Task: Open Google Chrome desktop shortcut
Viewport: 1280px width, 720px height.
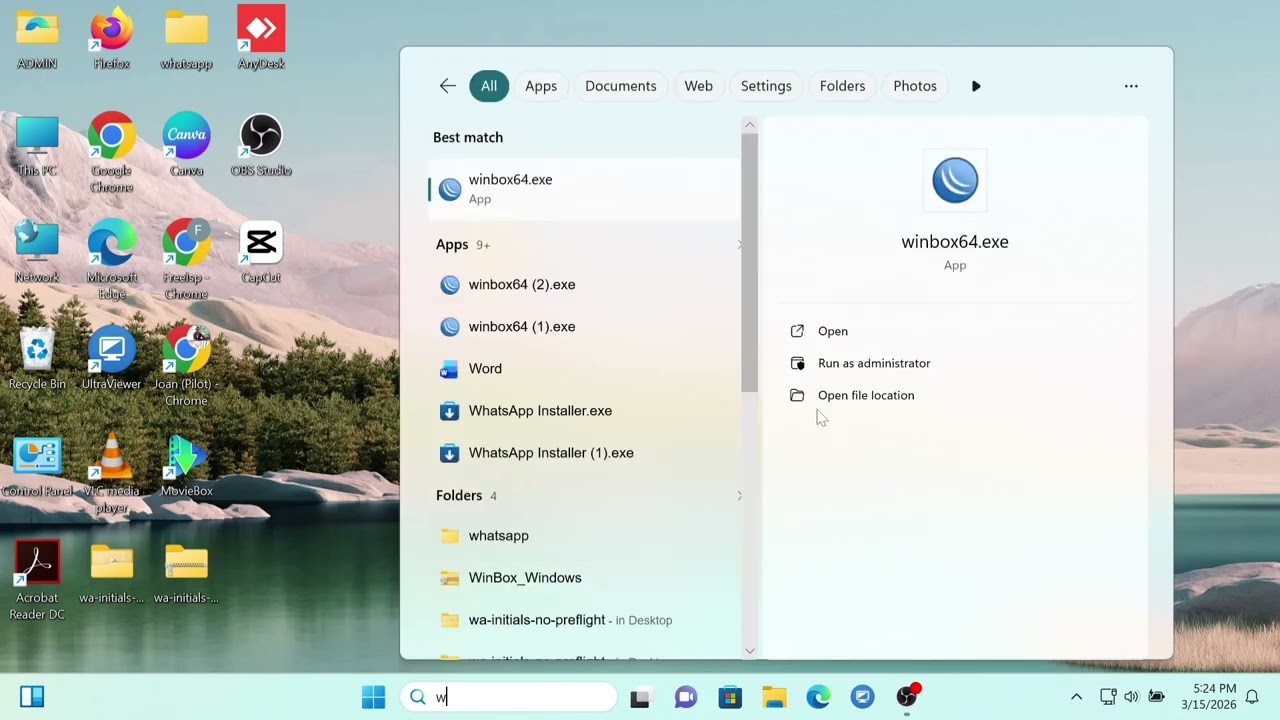Action: [x=111, y=152]
